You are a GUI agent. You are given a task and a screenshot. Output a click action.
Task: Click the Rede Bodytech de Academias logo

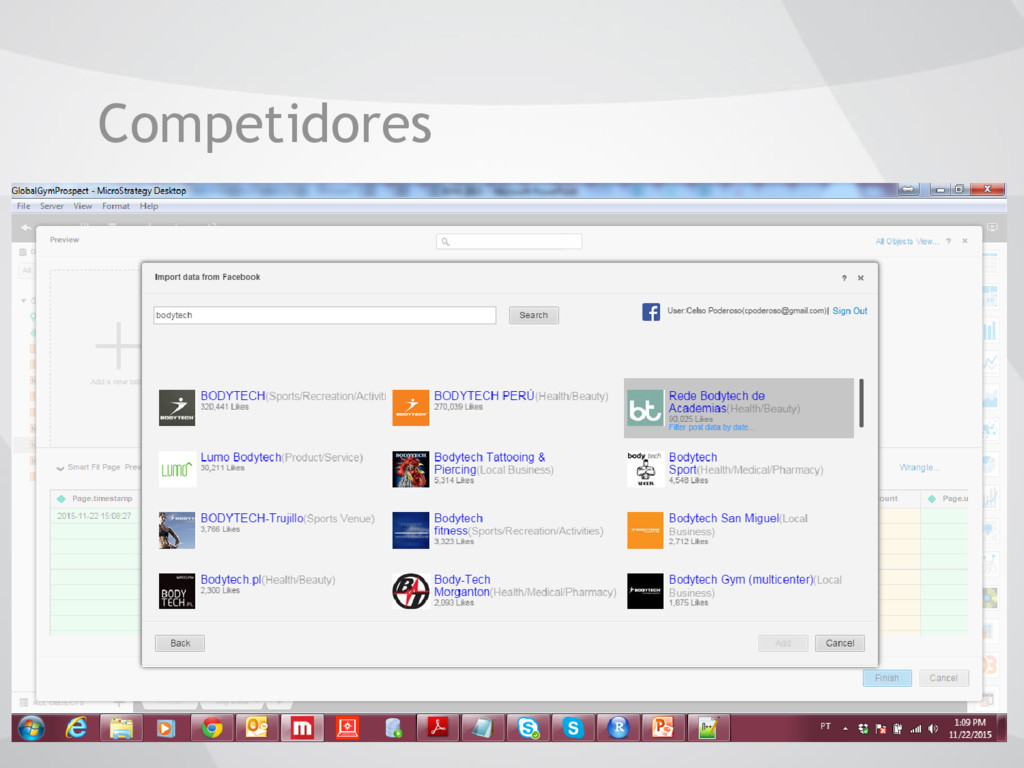coord(645,408)
